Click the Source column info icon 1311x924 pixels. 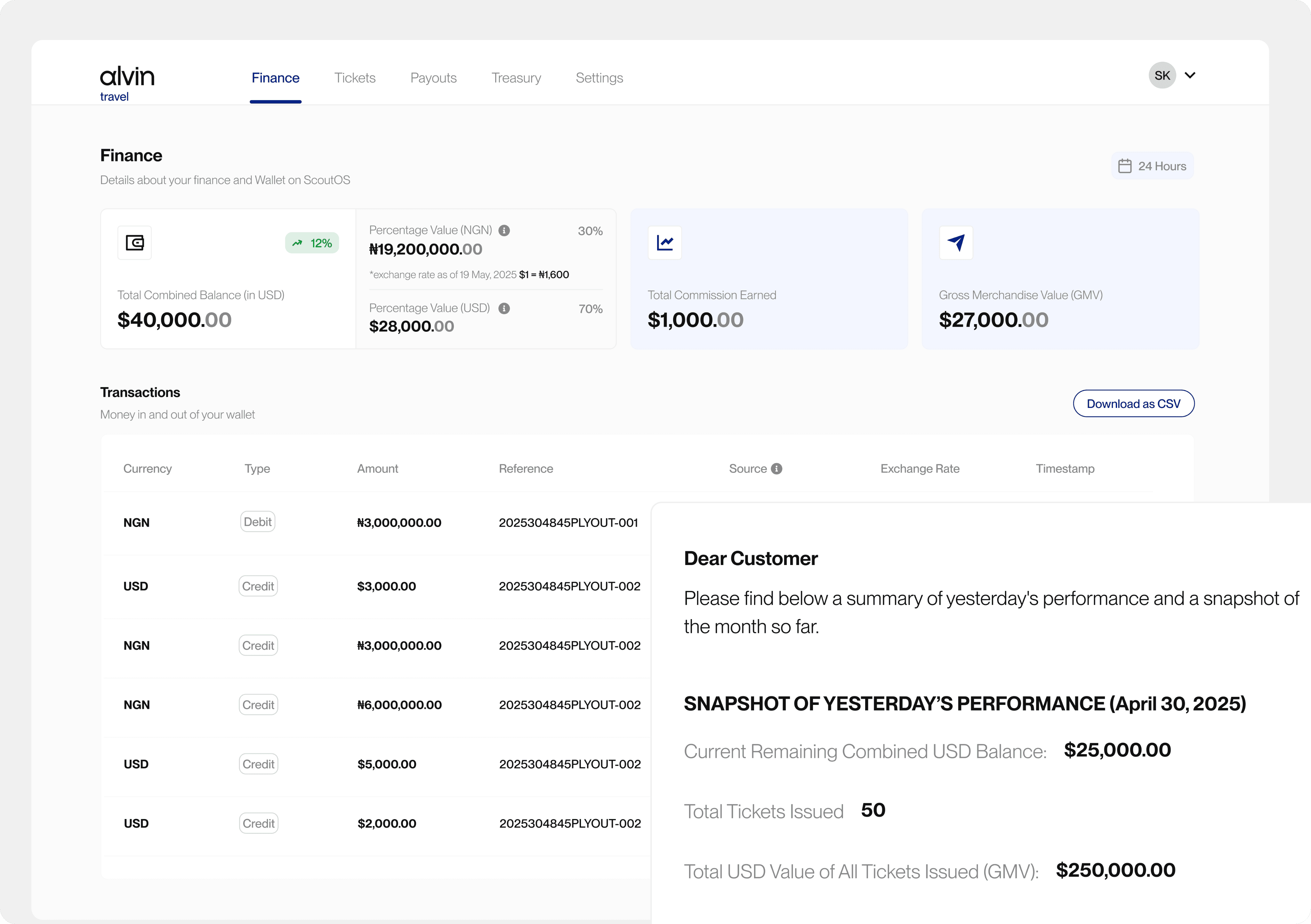click(776, 469)
